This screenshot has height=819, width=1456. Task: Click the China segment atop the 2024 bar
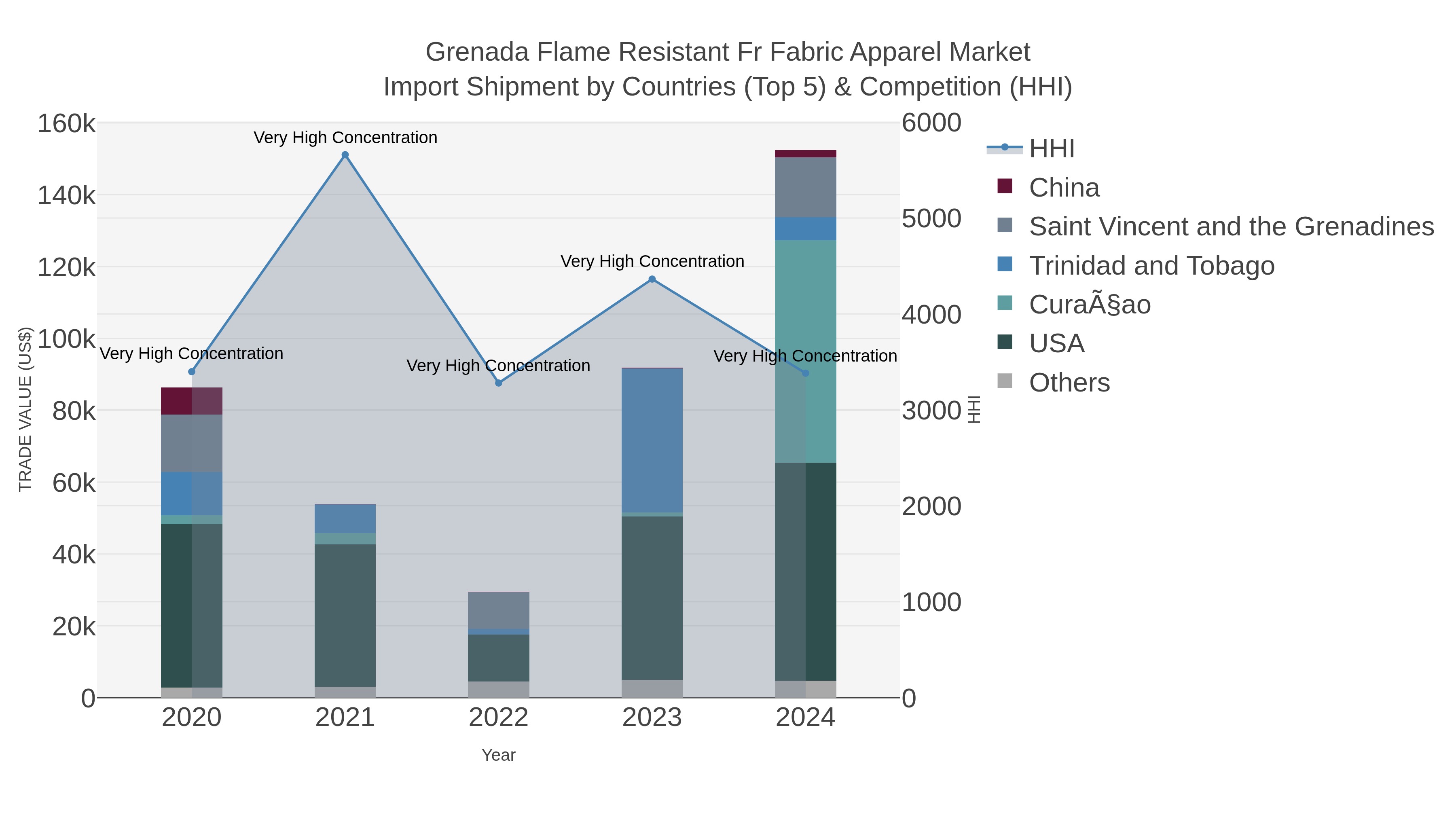point(805,154)
